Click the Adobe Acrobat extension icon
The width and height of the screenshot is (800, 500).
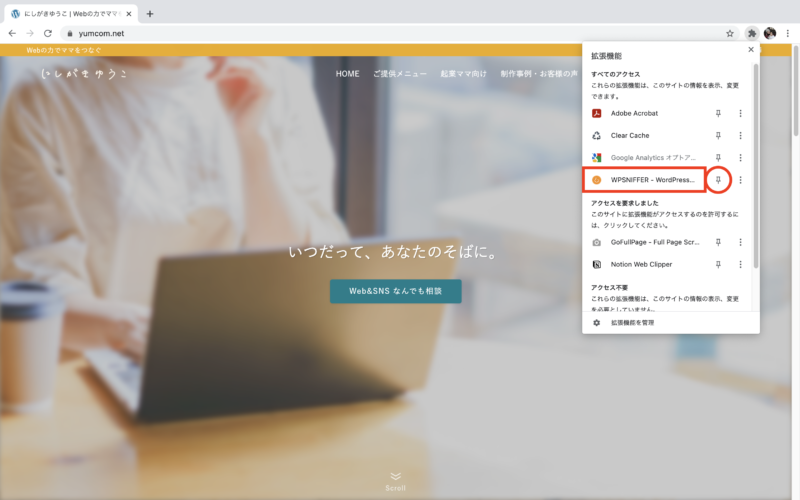tap(596, 113)
